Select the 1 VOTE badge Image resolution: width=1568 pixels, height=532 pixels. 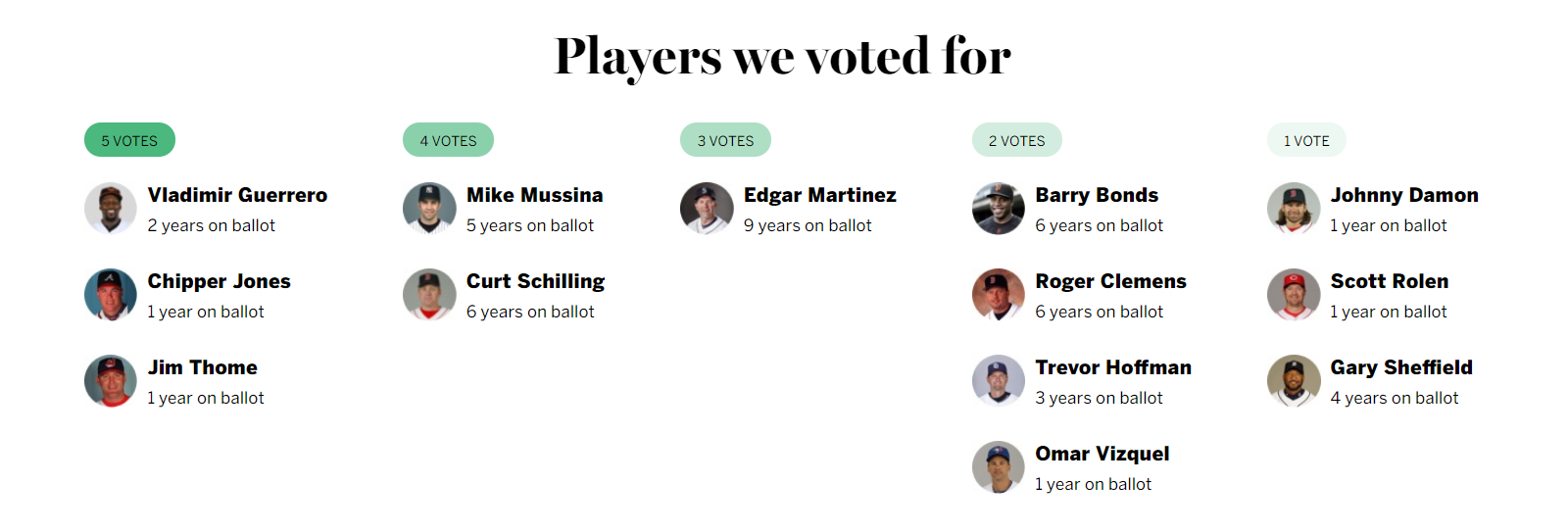point(1306,140)
